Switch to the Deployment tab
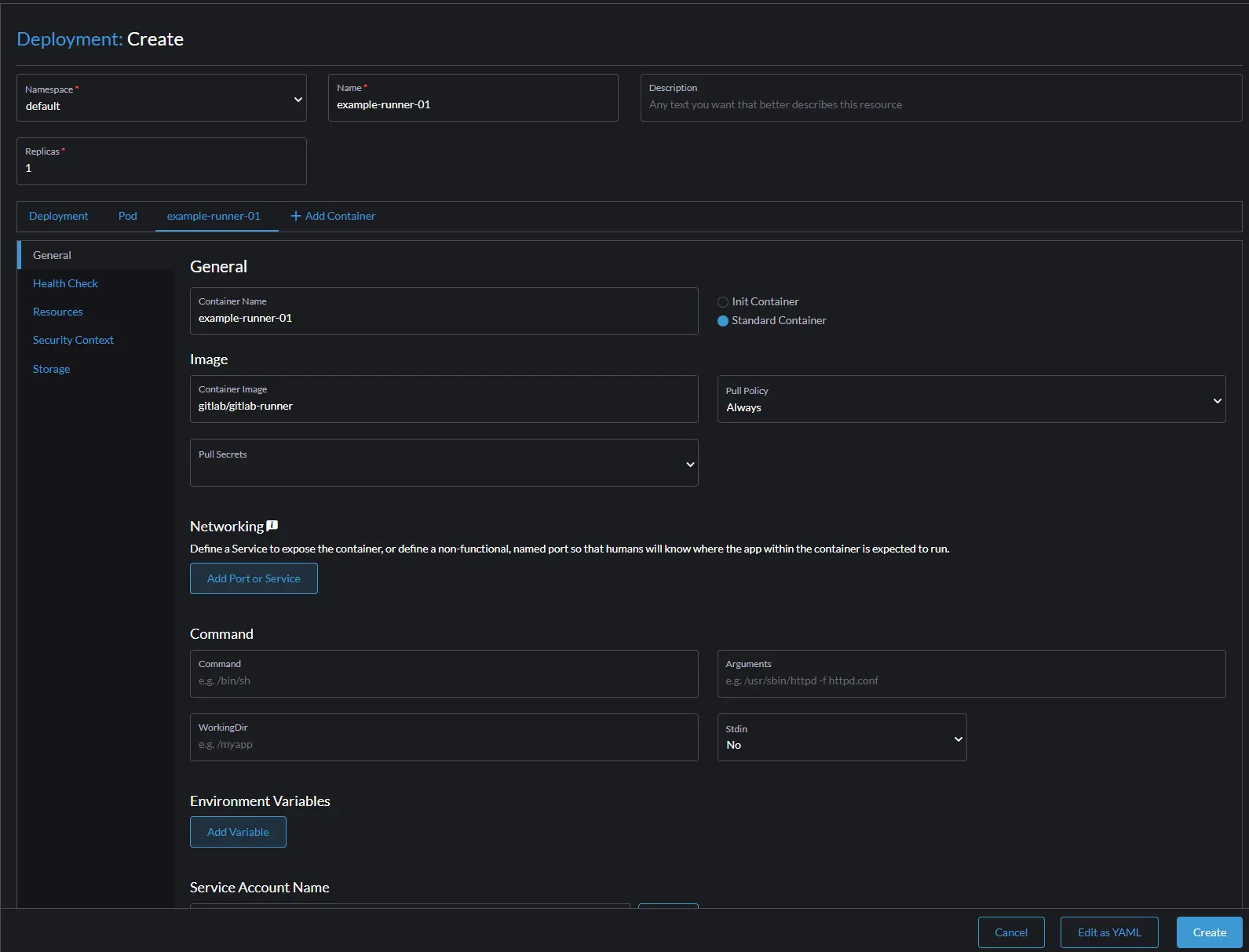Image resolution: width=1249 pixels, height=952 pixels. [x=59, y=216]
